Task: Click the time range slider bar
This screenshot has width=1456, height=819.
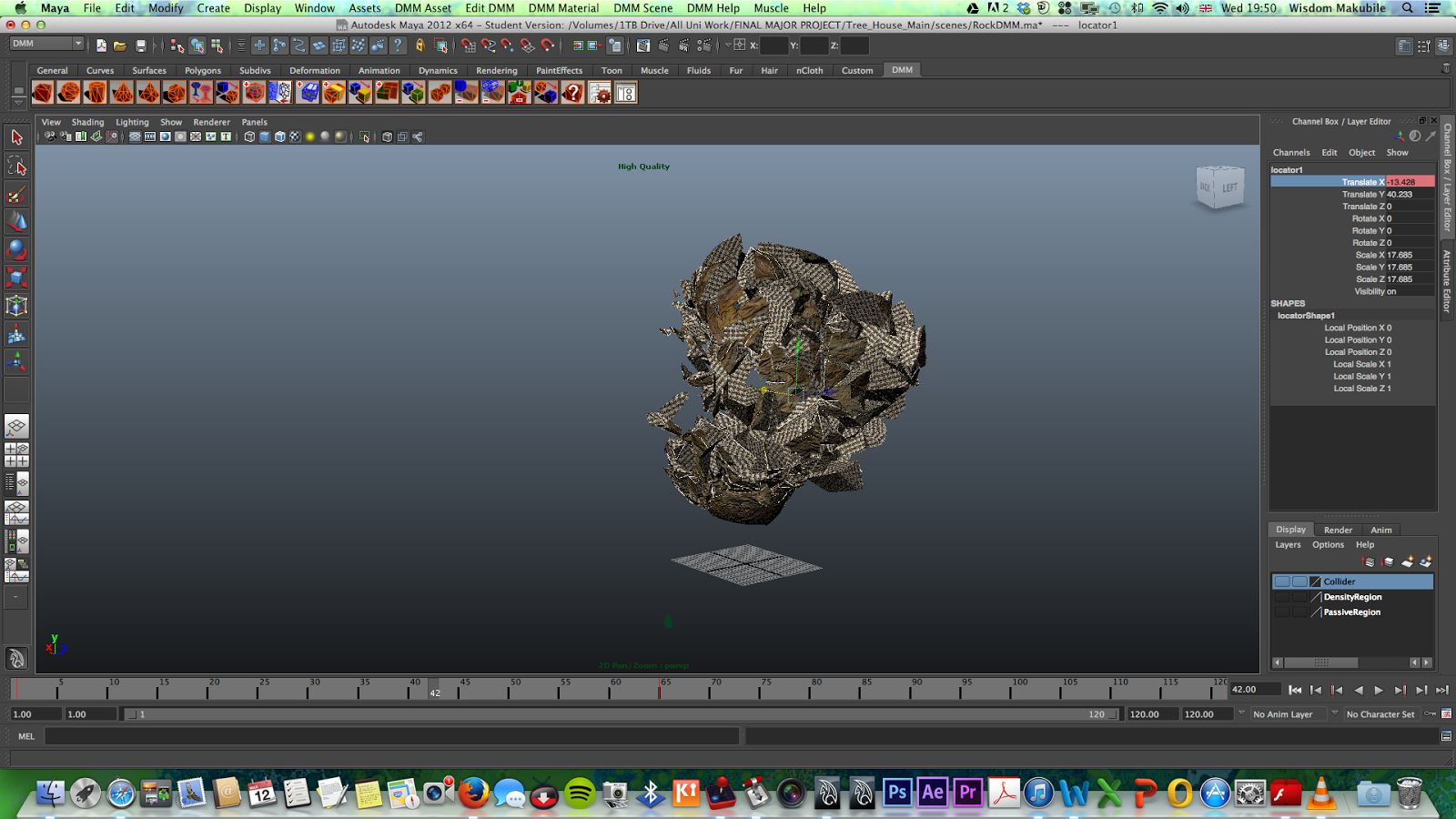Action: pyautogui.click(x=619, y=714)
